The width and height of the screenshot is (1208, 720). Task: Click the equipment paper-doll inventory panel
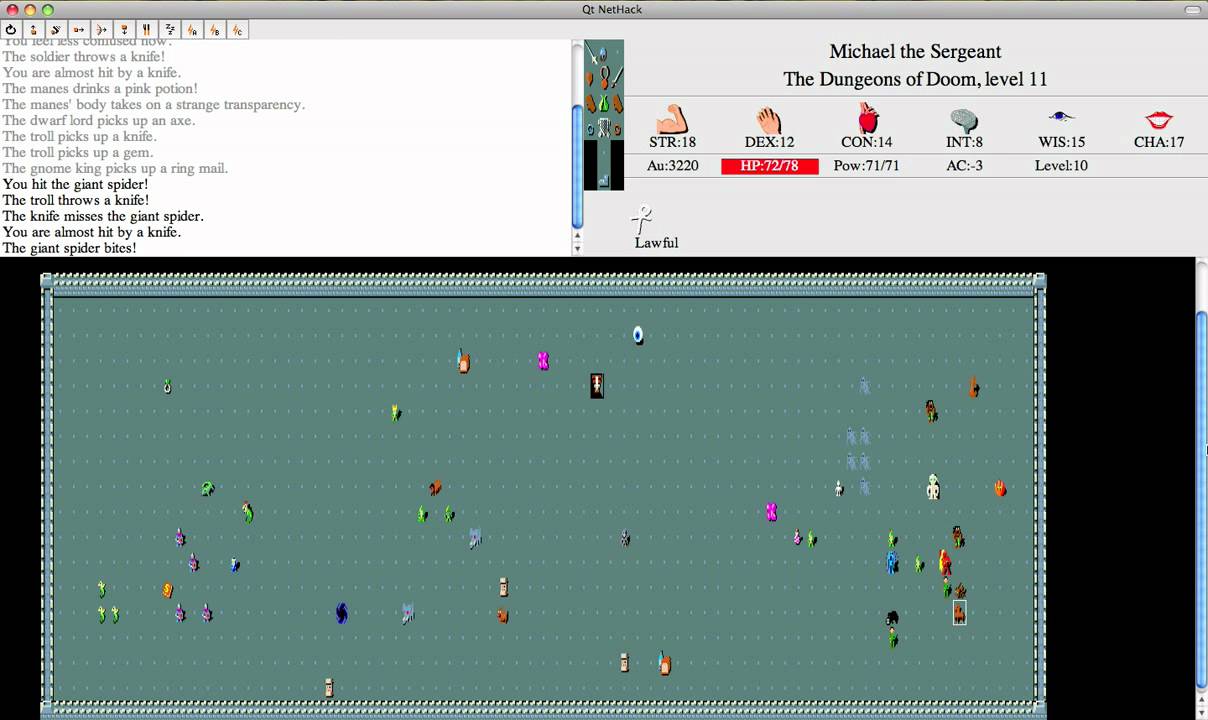[x=604, y=115]
